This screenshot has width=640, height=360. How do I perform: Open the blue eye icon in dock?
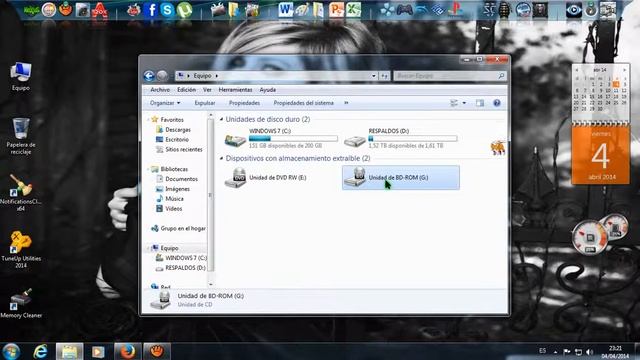click(x=573, y=10)
